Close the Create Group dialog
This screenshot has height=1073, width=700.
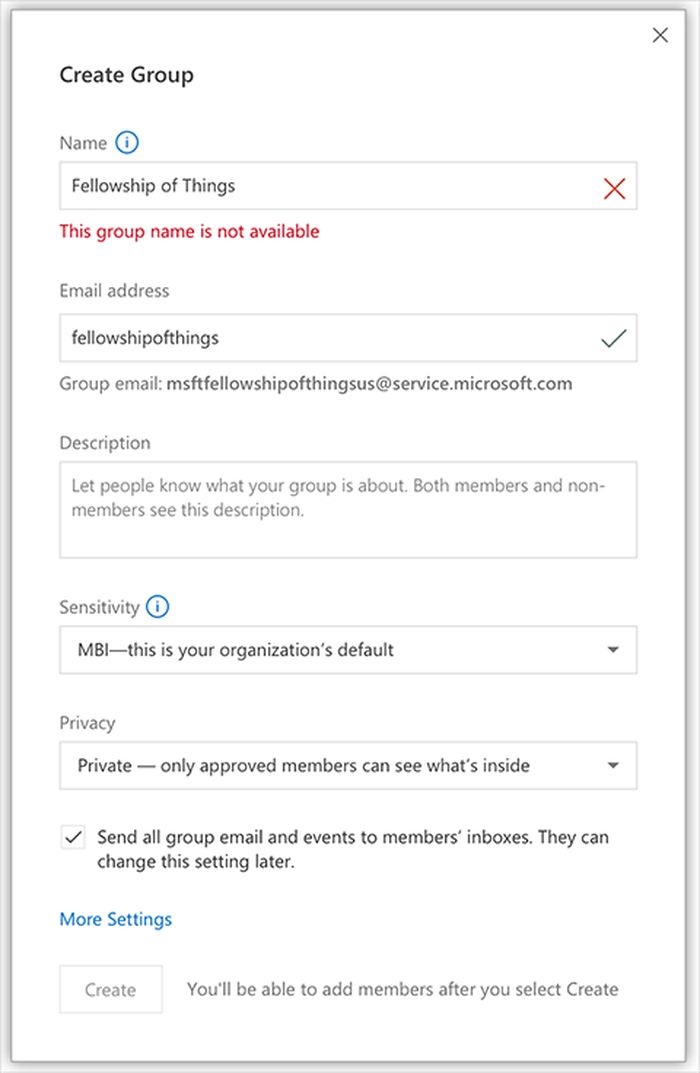(x=660, y=35)
